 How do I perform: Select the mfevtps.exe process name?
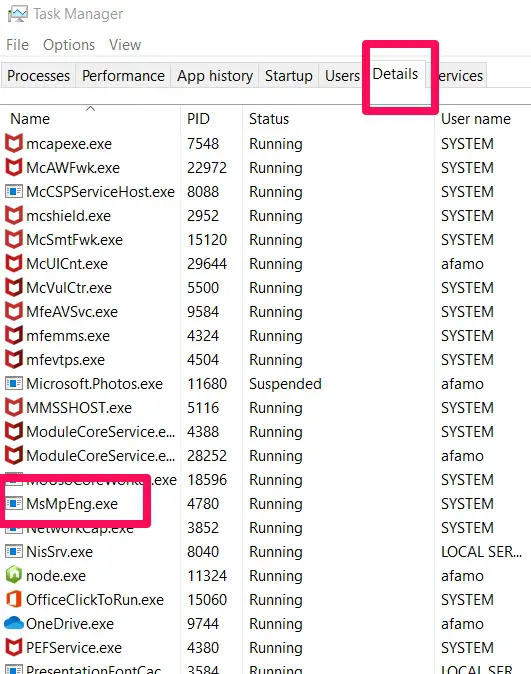tap(65, 360)
